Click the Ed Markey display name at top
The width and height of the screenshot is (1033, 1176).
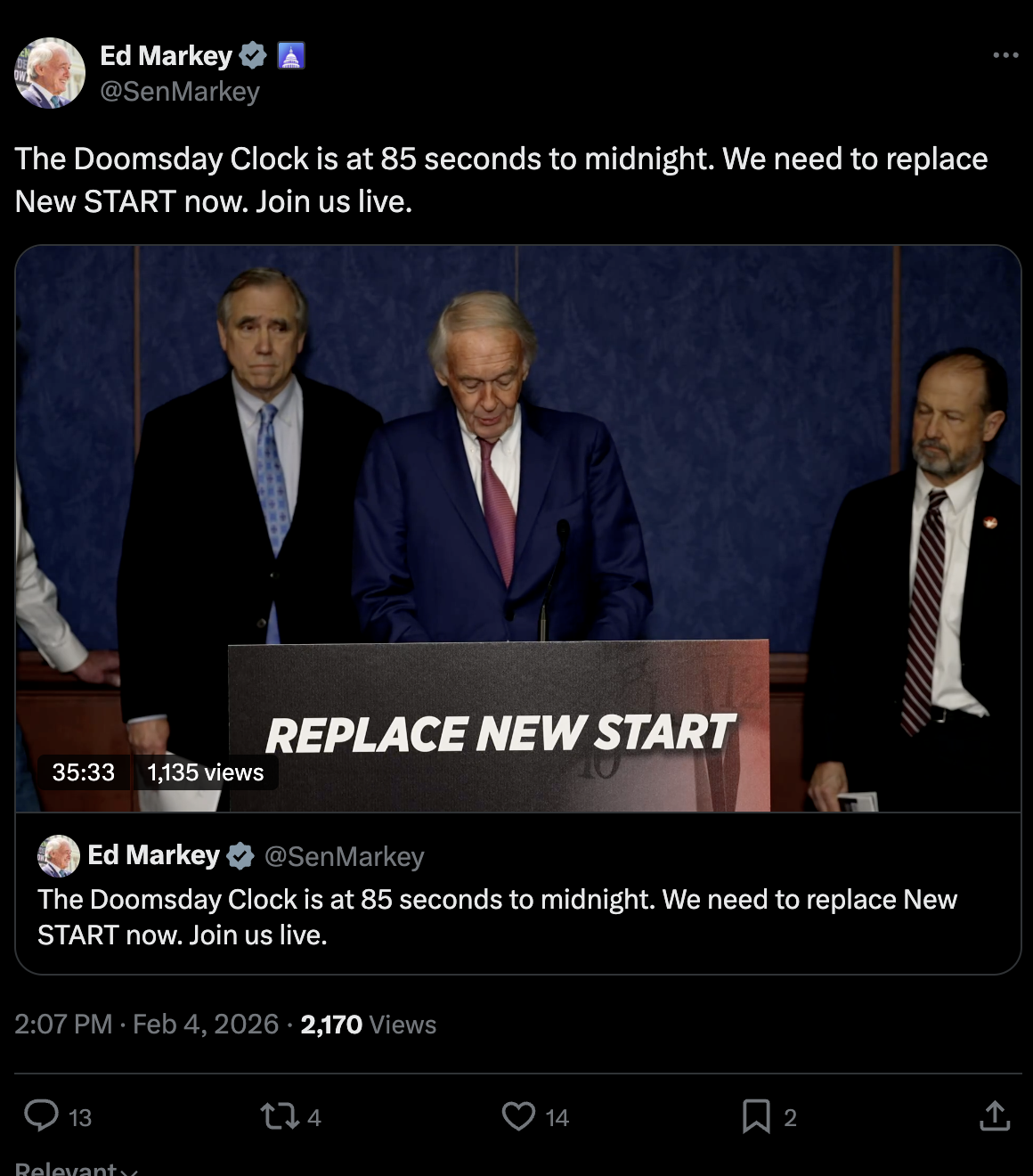[166, 55]
